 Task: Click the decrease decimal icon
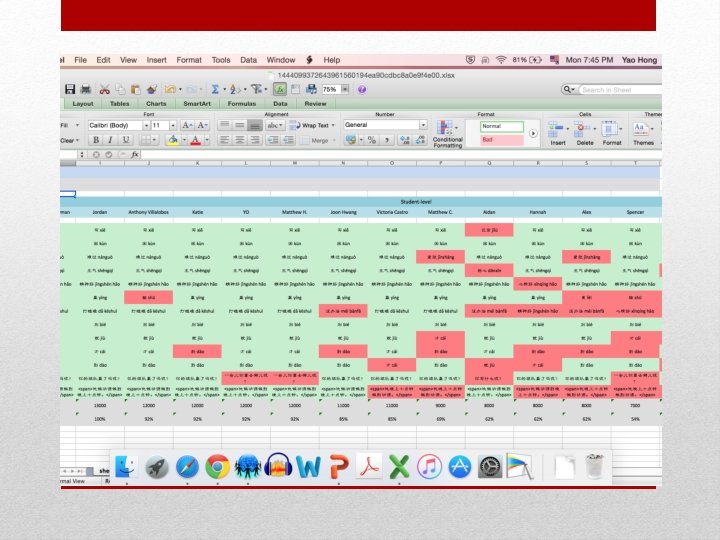420,140
